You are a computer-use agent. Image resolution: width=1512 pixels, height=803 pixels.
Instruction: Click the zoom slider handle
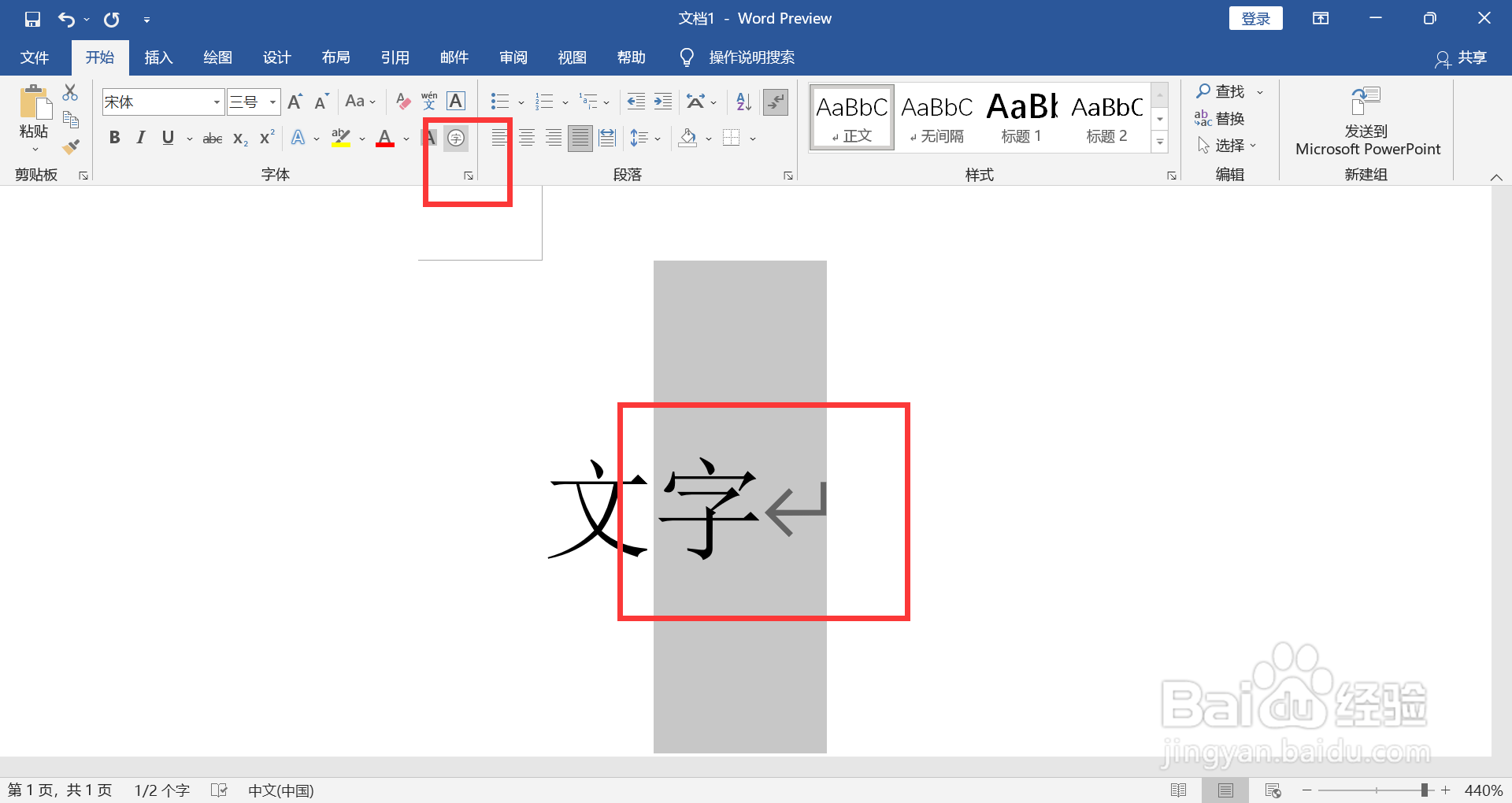(1424, 790)
